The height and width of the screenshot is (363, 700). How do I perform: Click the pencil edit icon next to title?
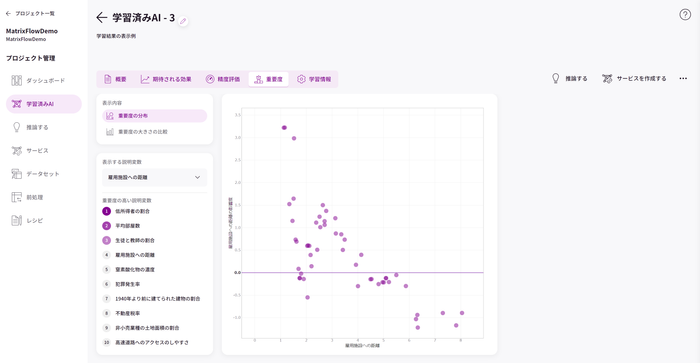click(183, 21)
